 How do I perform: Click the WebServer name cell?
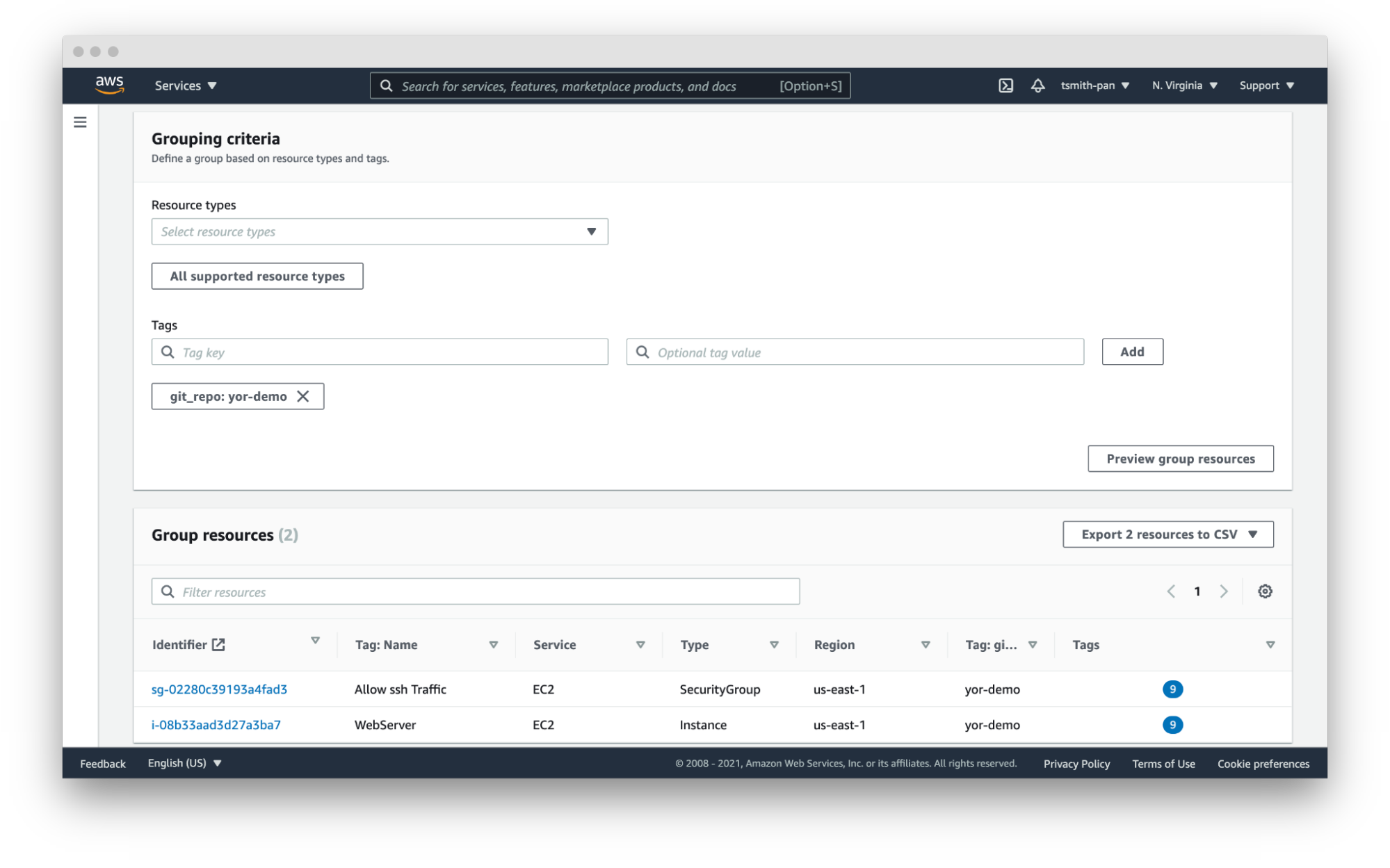pyautogui.click(x=385, y=725)
